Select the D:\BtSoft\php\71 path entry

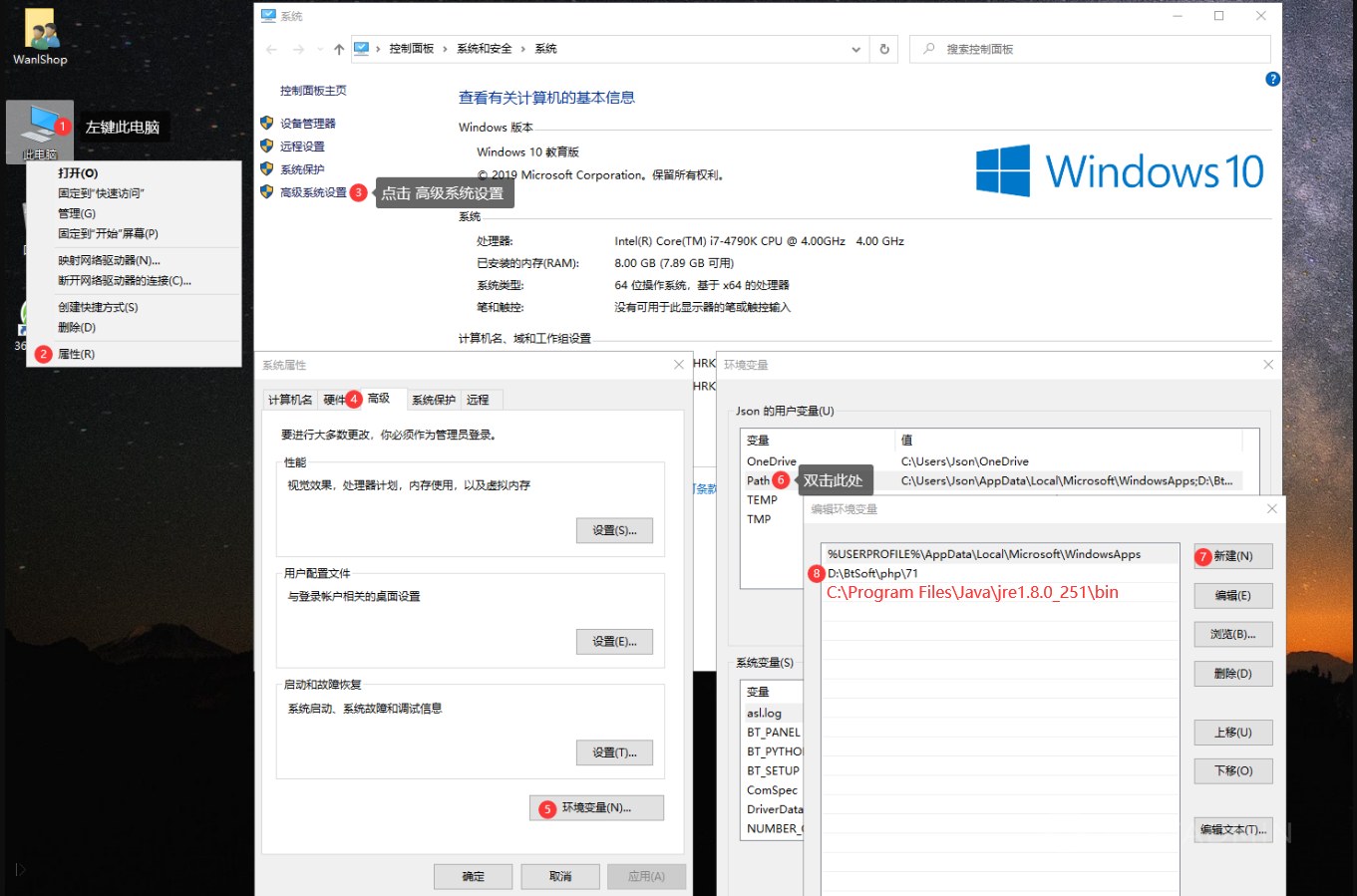1000,574
